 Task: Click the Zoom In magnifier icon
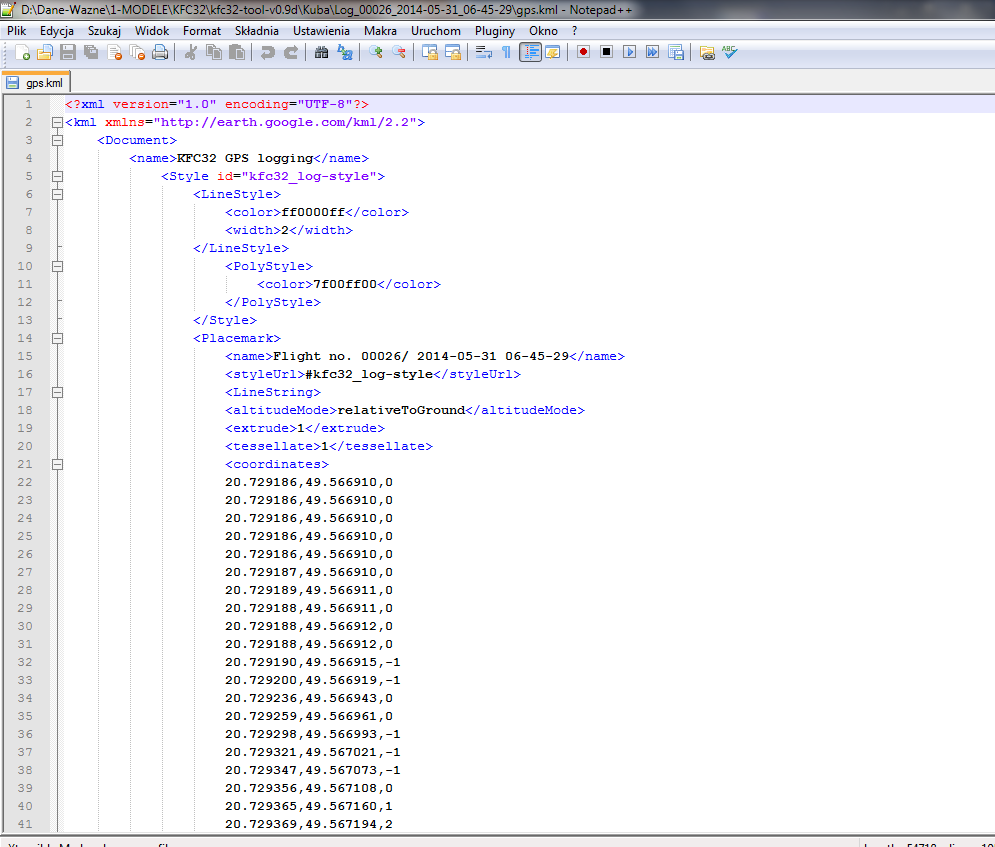[x=376, y=52]
